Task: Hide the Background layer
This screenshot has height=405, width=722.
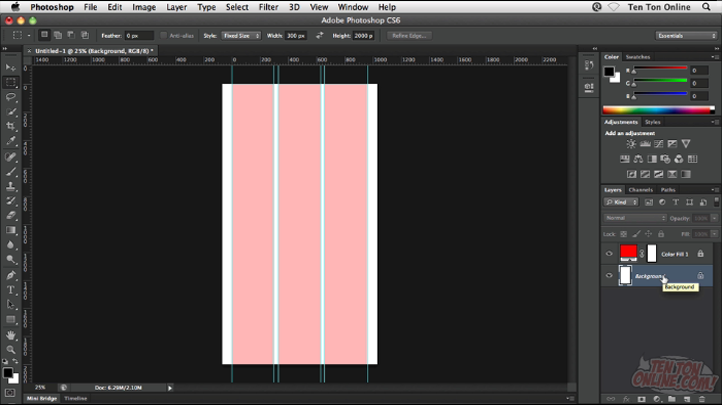Action: tap(609, 276)
